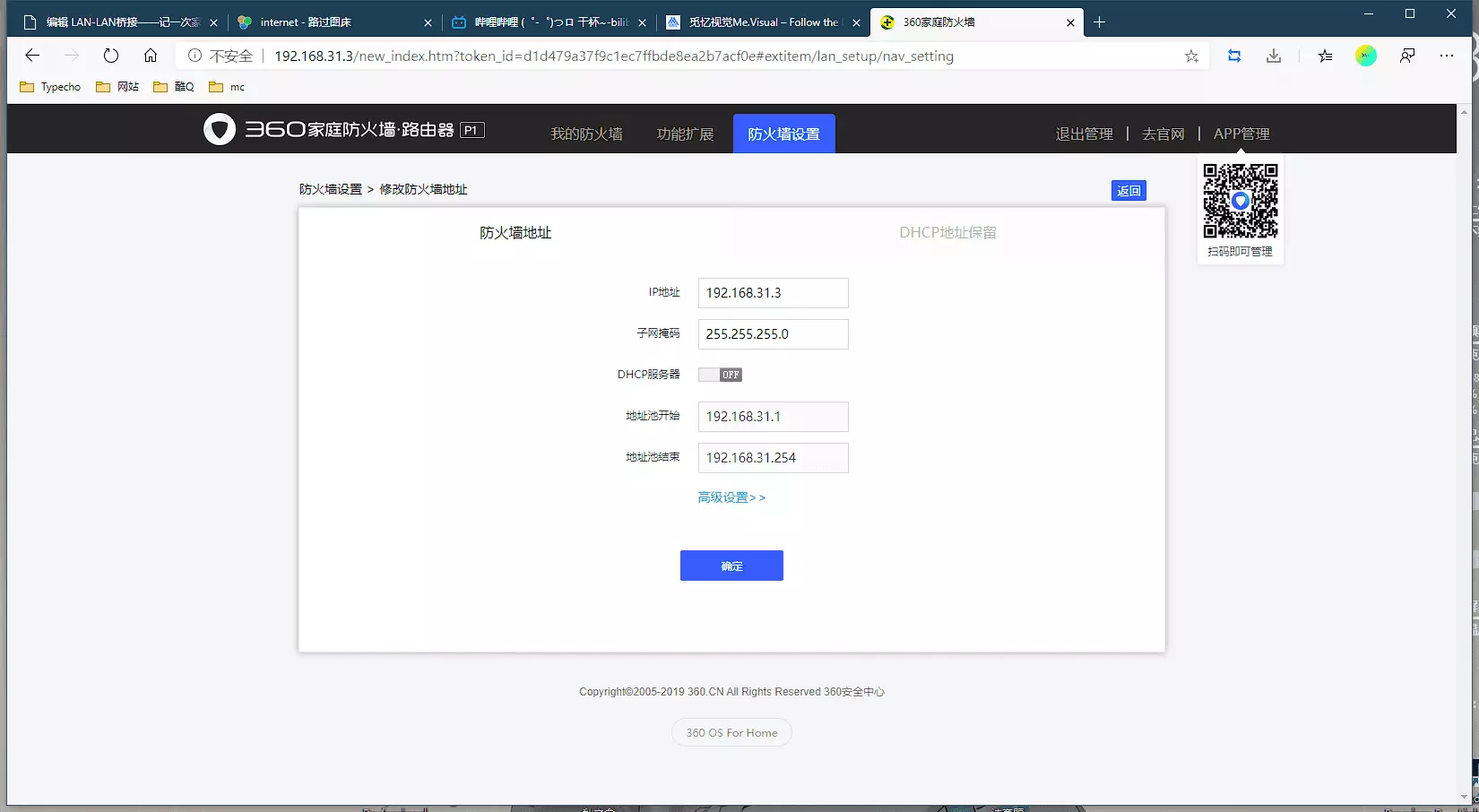Click the browser back arrow

tap(32, 56)
